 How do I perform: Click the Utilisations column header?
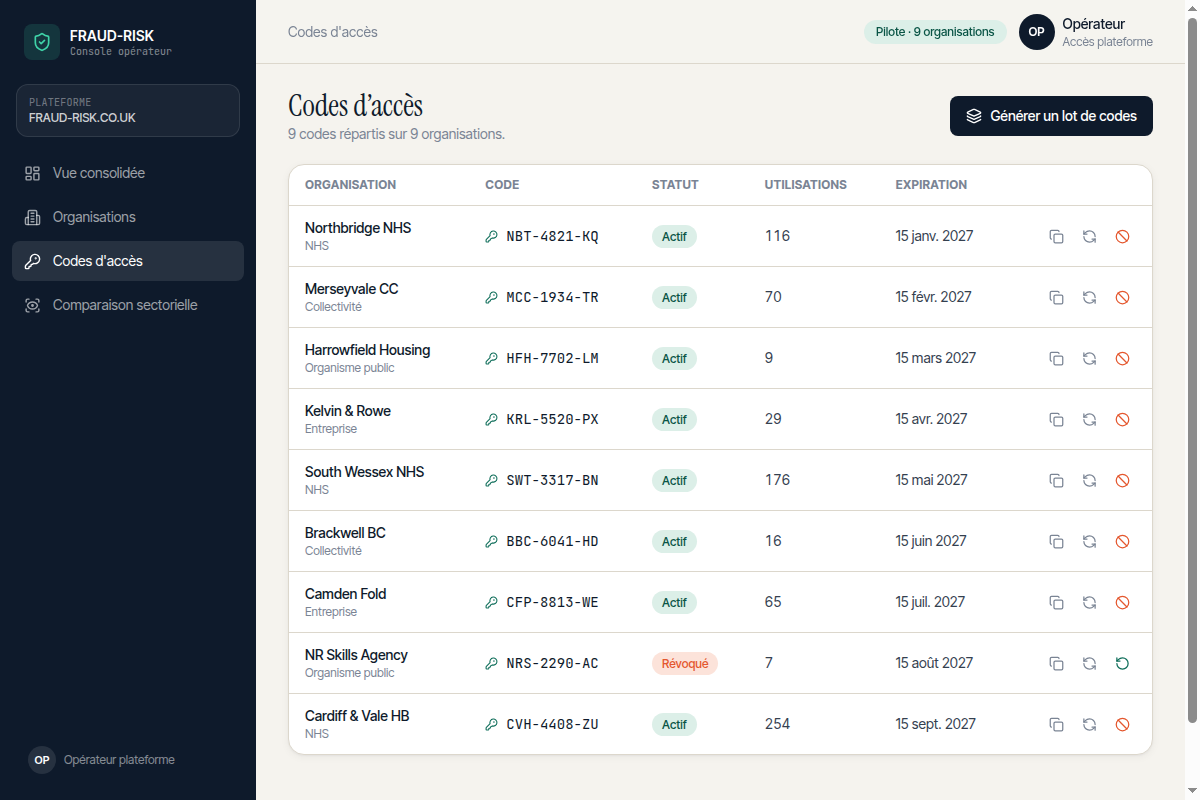point(806,185)
